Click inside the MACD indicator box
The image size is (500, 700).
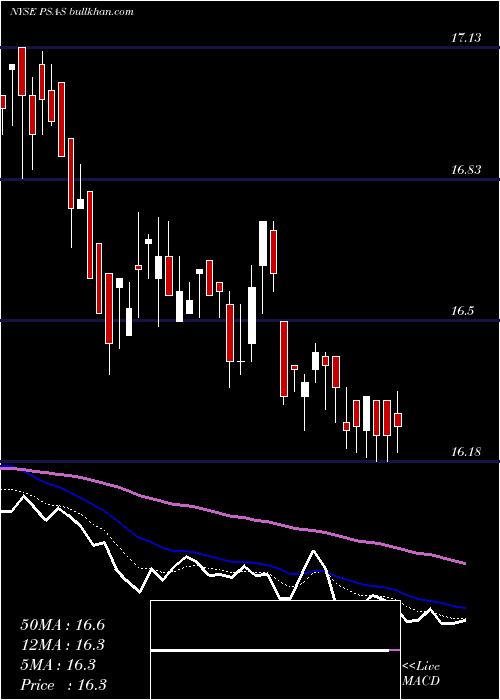tap(275, 650)
